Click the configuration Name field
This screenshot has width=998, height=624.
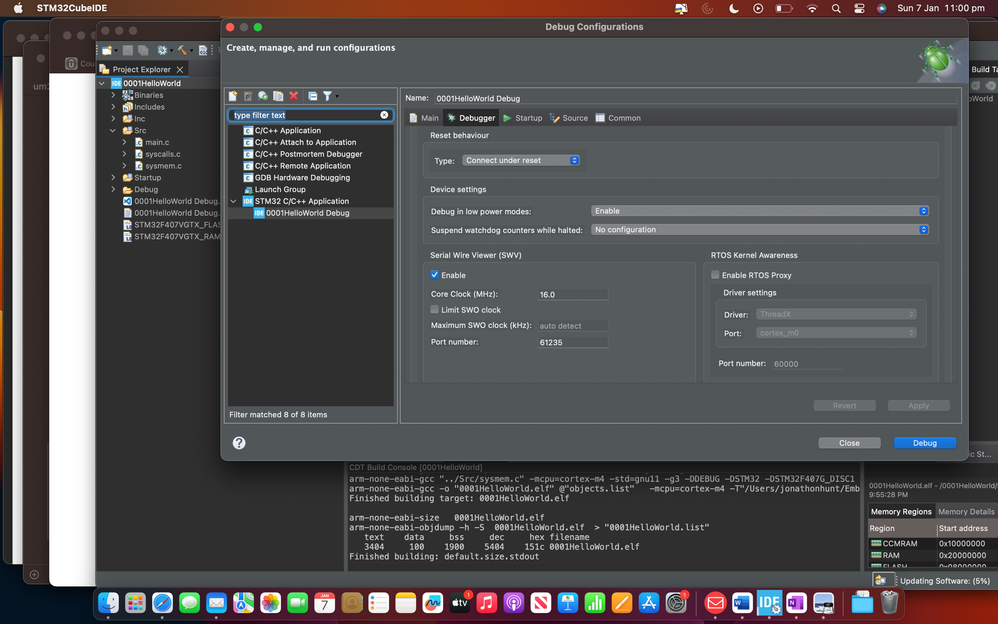(x=695, y=99)
